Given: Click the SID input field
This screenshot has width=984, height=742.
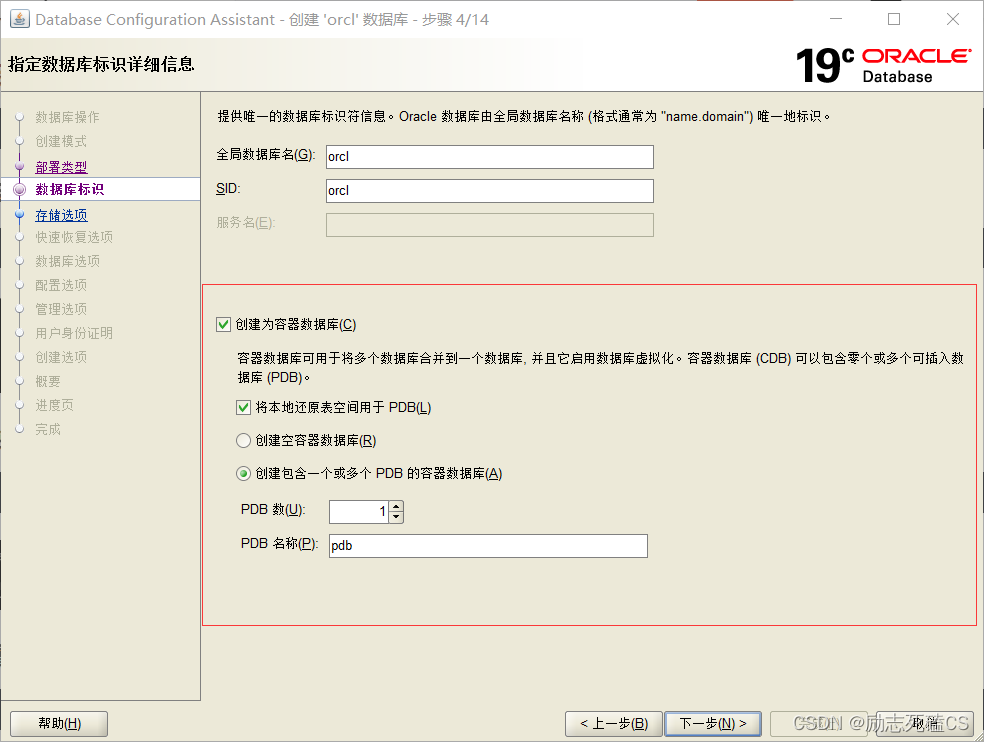Looking at the screenshot, I should (x=489, y=191).
